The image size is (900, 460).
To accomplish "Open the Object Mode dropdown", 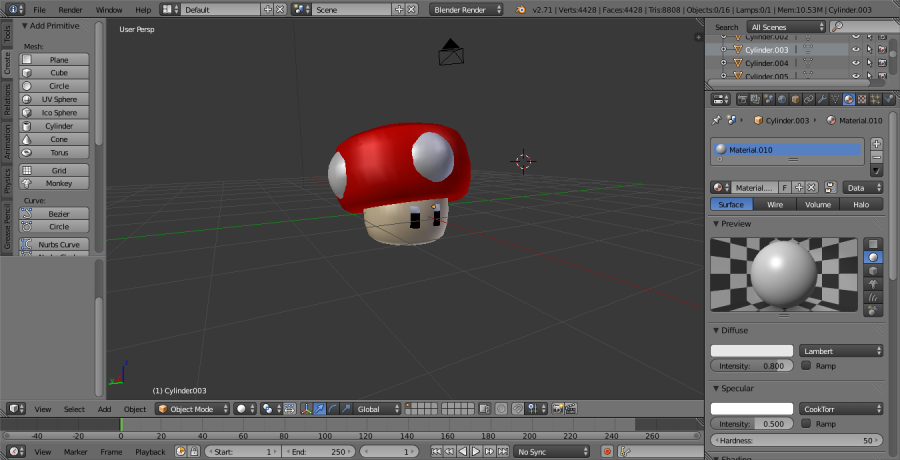I will (192, 409).
